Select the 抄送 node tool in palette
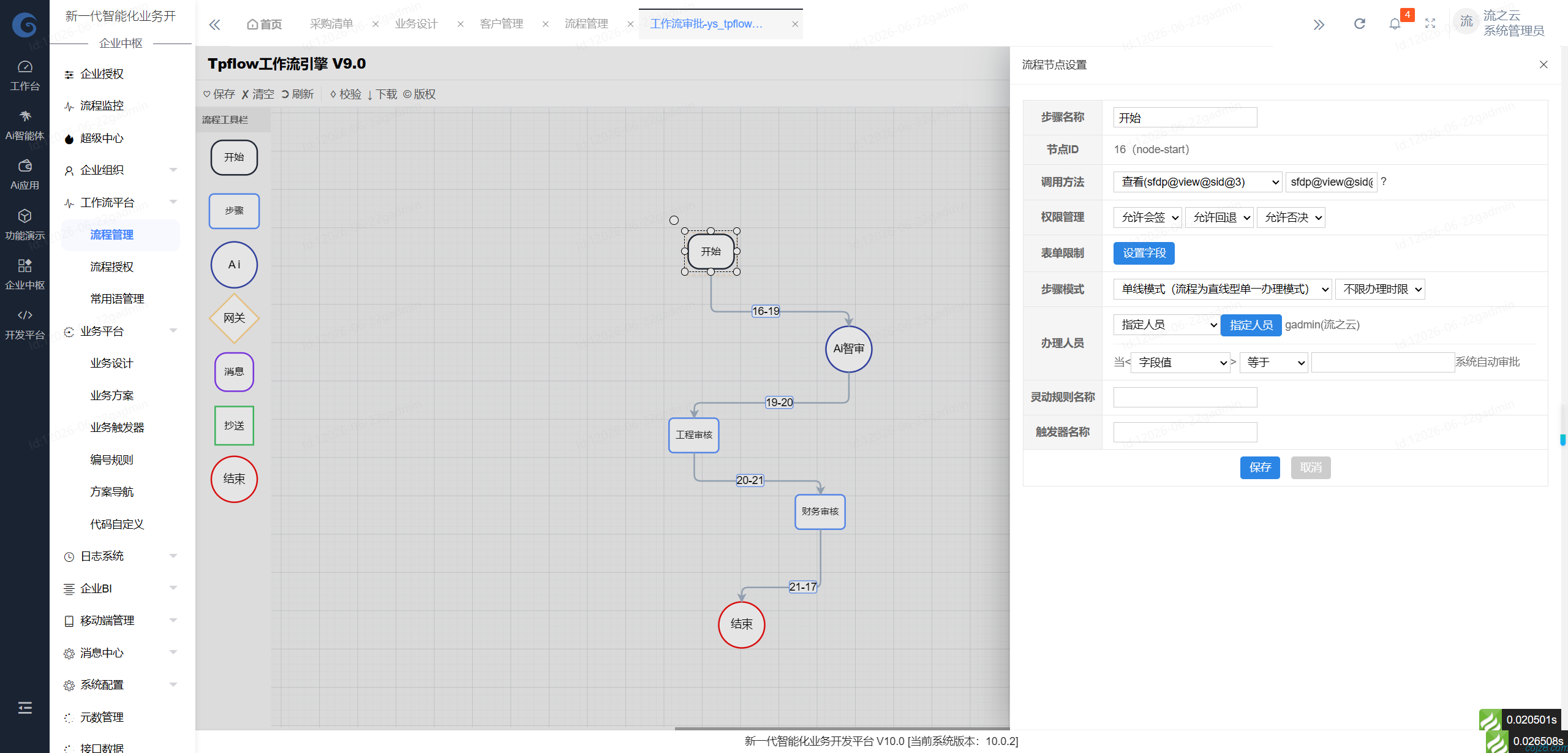Screen dimensions: 1568x753 (x=234, y=425)
